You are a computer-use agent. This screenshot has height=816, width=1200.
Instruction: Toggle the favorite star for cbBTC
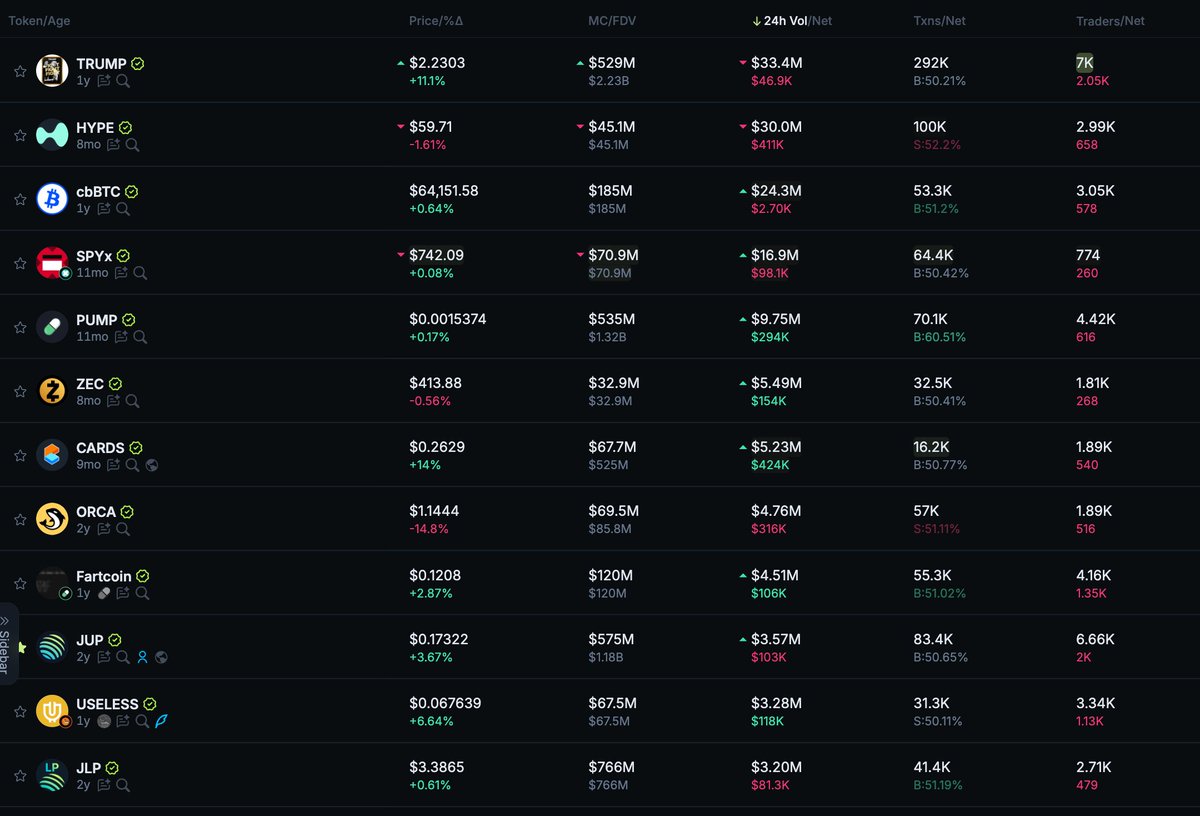pos(19,199)
